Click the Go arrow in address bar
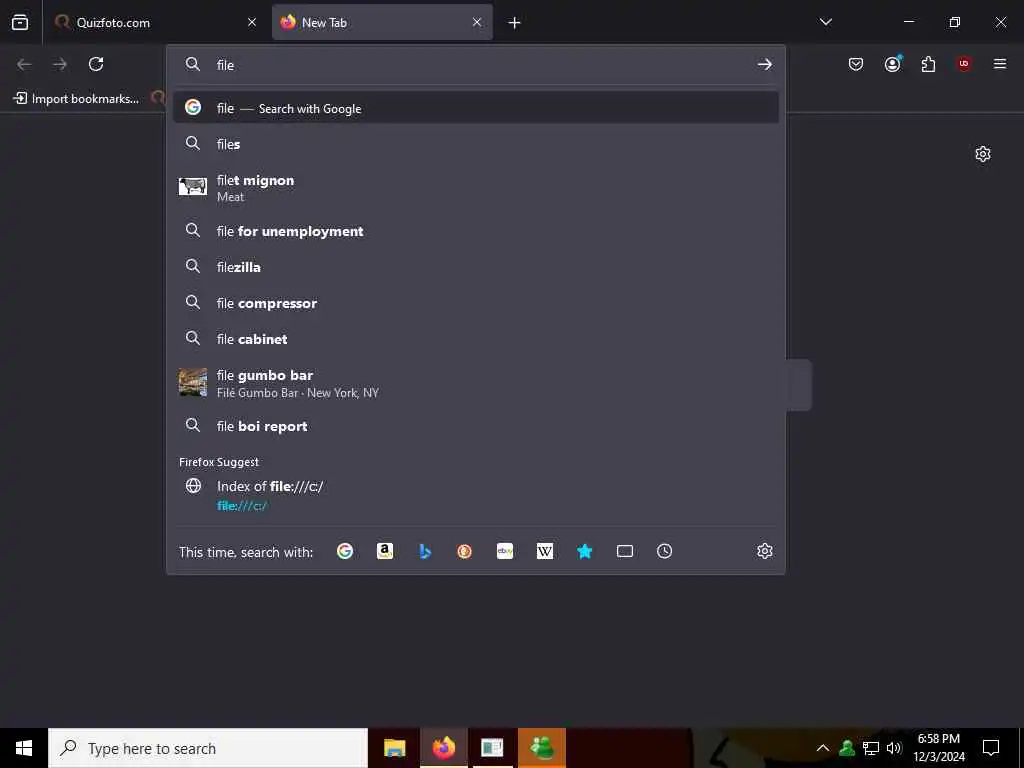 [x=765, y=65]
